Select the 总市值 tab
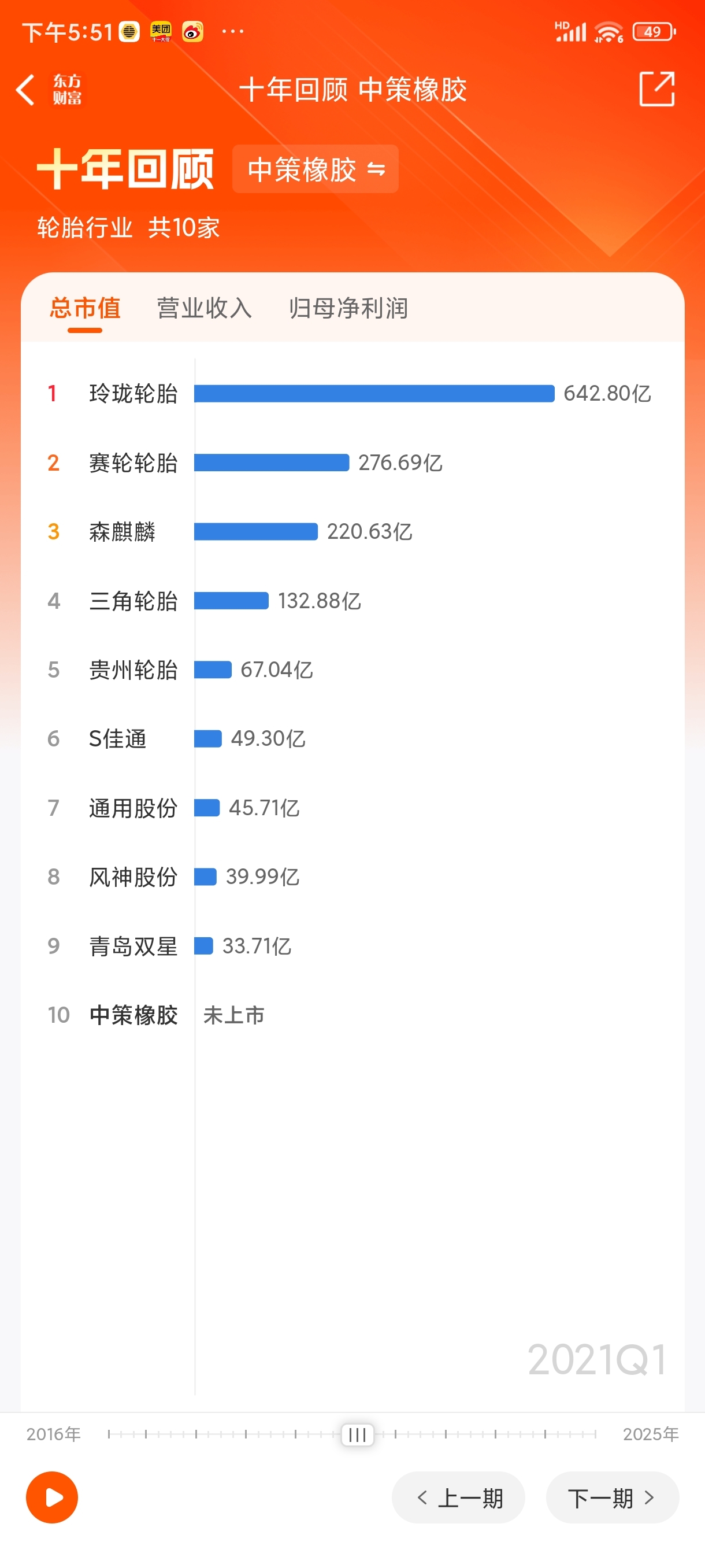The width and height of the screenshot is (705, 1568). [x=84, y=308]
